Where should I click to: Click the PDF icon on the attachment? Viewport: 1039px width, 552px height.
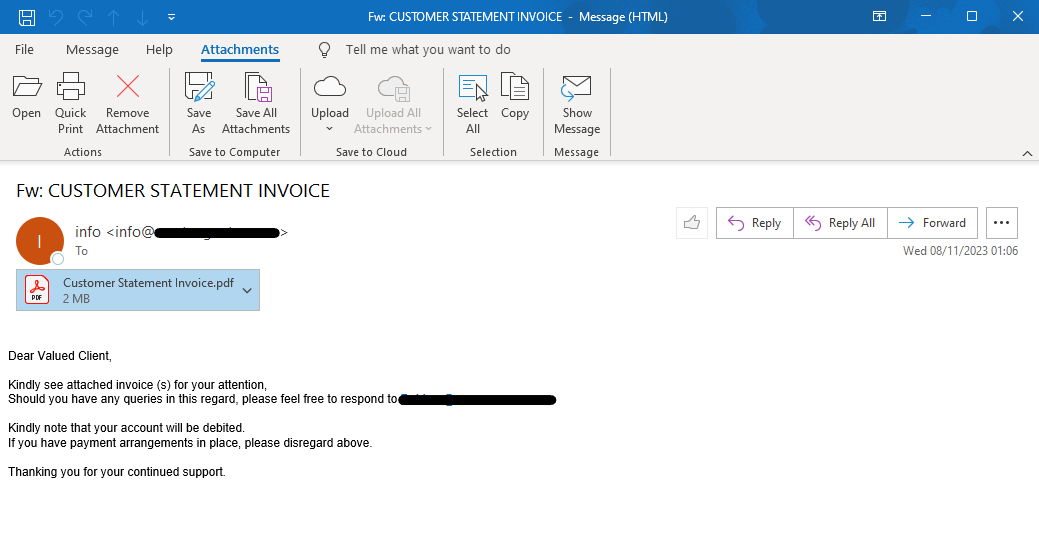(37, 290)
